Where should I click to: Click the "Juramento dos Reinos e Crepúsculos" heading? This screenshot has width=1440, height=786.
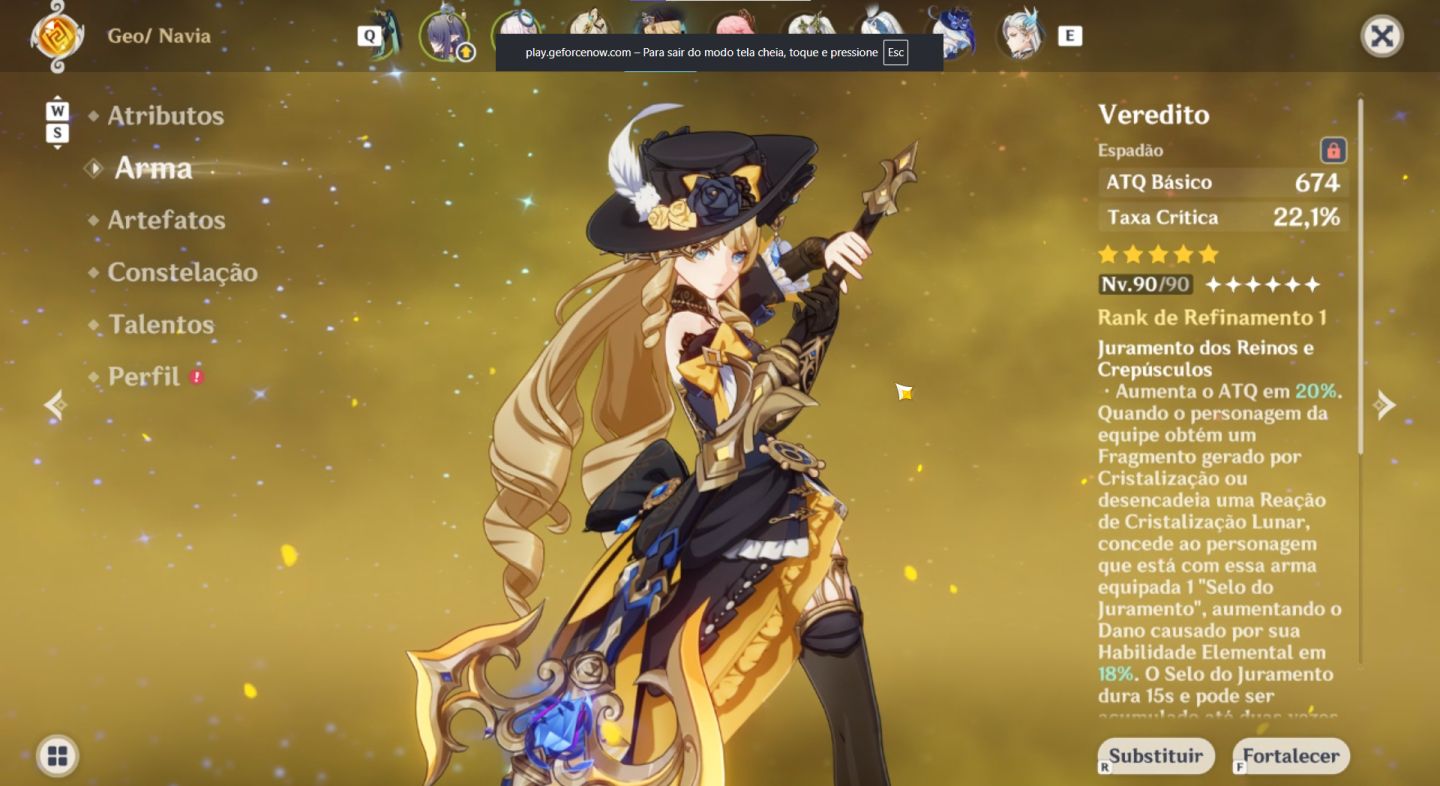point(1206,359)
